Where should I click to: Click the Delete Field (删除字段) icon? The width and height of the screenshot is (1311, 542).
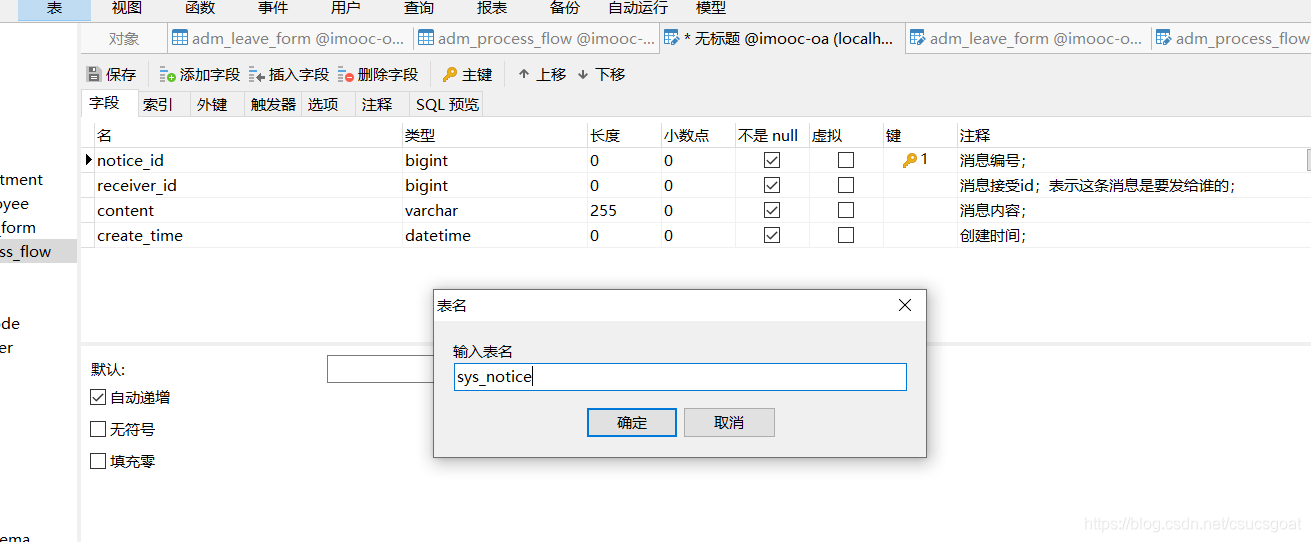point(346,74)
